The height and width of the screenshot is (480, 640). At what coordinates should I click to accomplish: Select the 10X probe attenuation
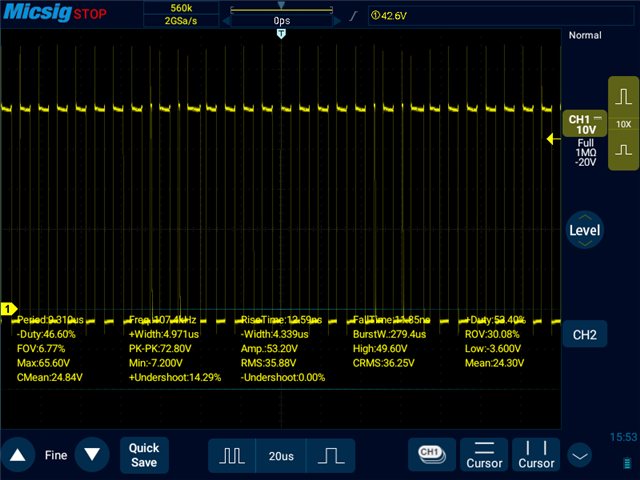point(623,124)
